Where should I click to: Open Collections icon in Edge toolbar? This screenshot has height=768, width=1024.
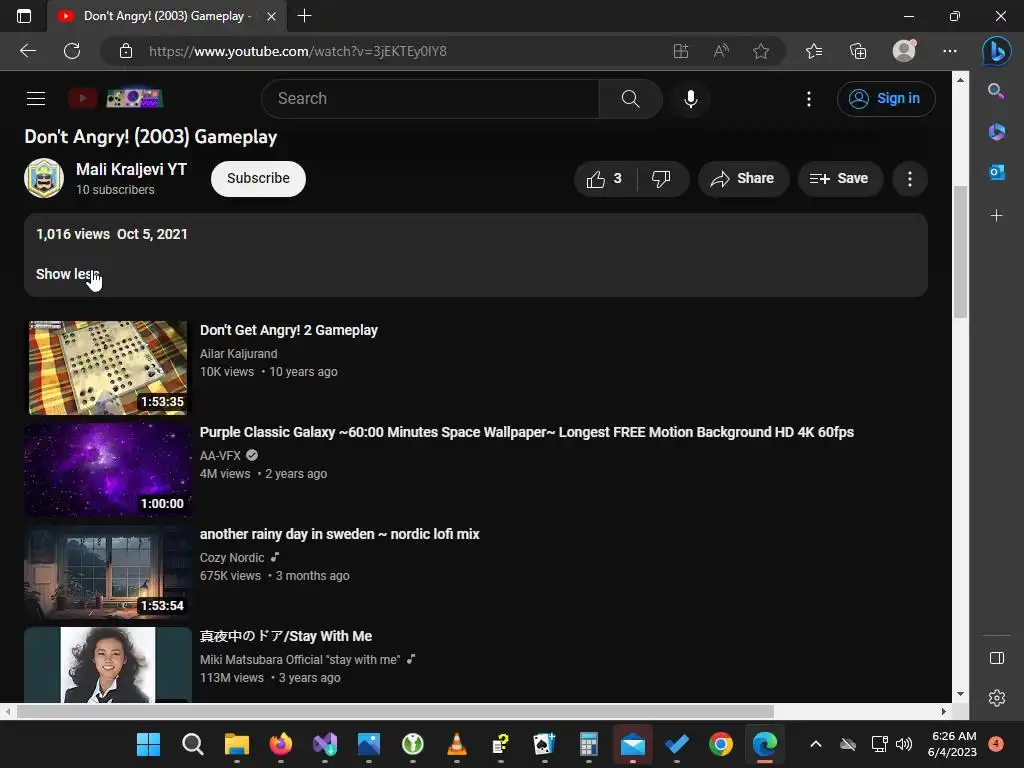(857, 51)
